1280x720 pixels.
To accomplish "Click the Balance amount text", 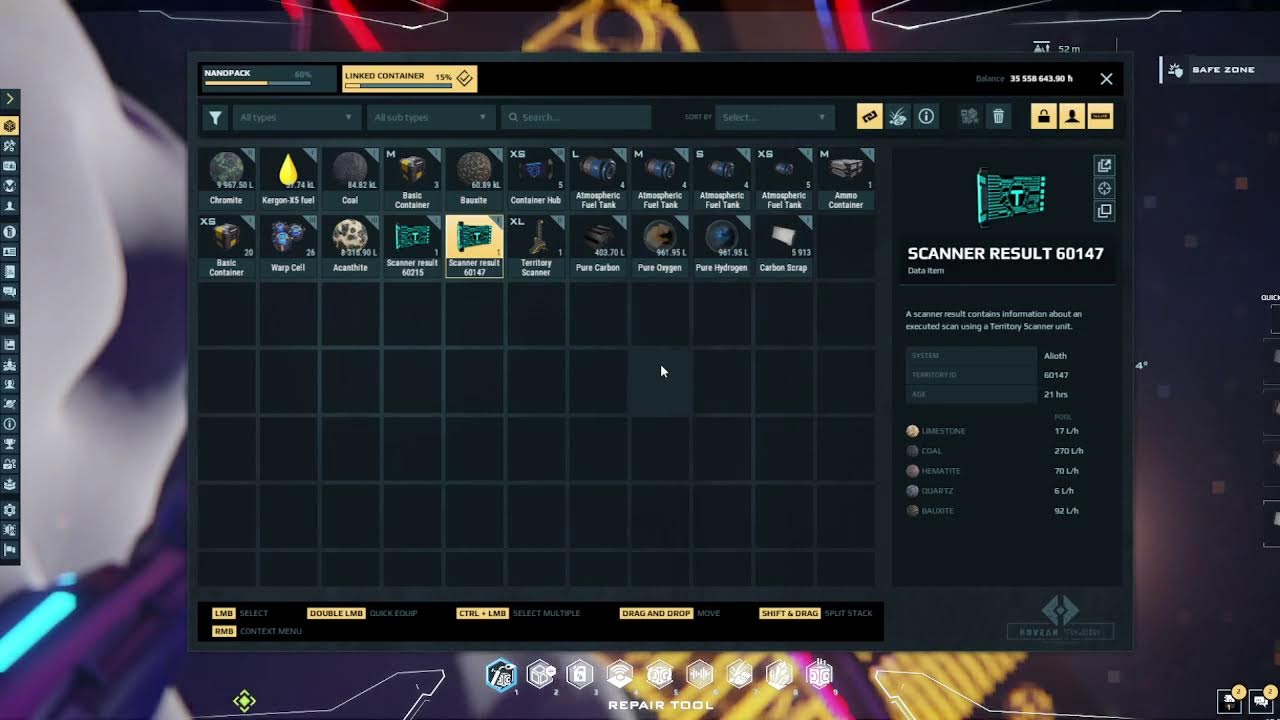I will 1041,78.
